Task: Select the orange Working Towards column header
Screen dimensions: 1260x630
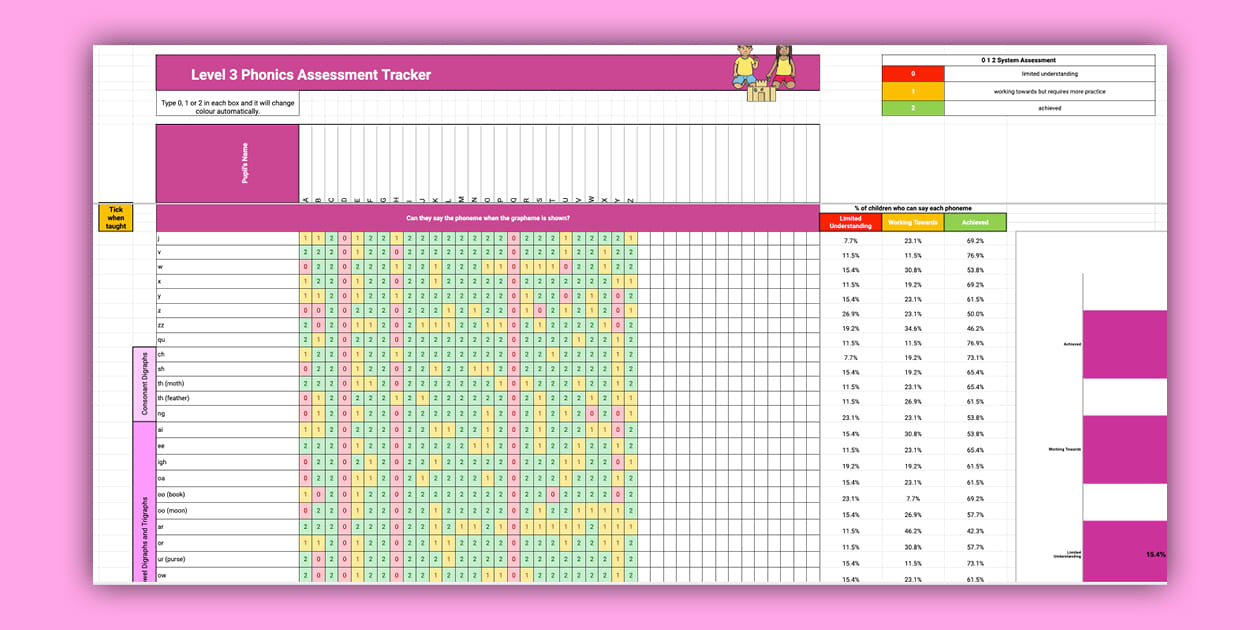Action: point(913,222)
